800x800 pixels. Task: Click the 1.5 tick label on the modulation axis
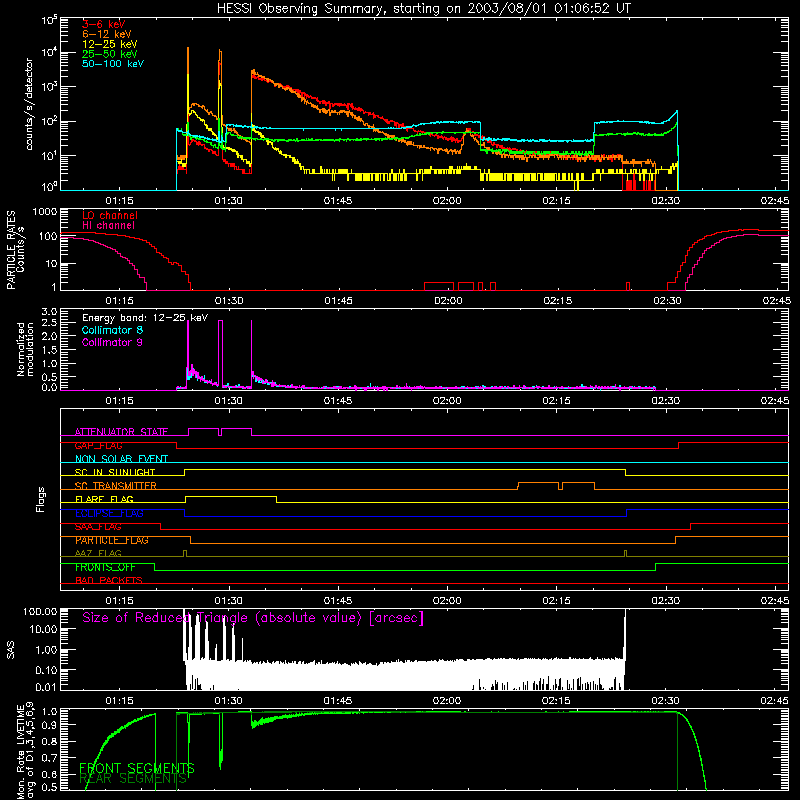pyautogui.click(x=49, y=350)
